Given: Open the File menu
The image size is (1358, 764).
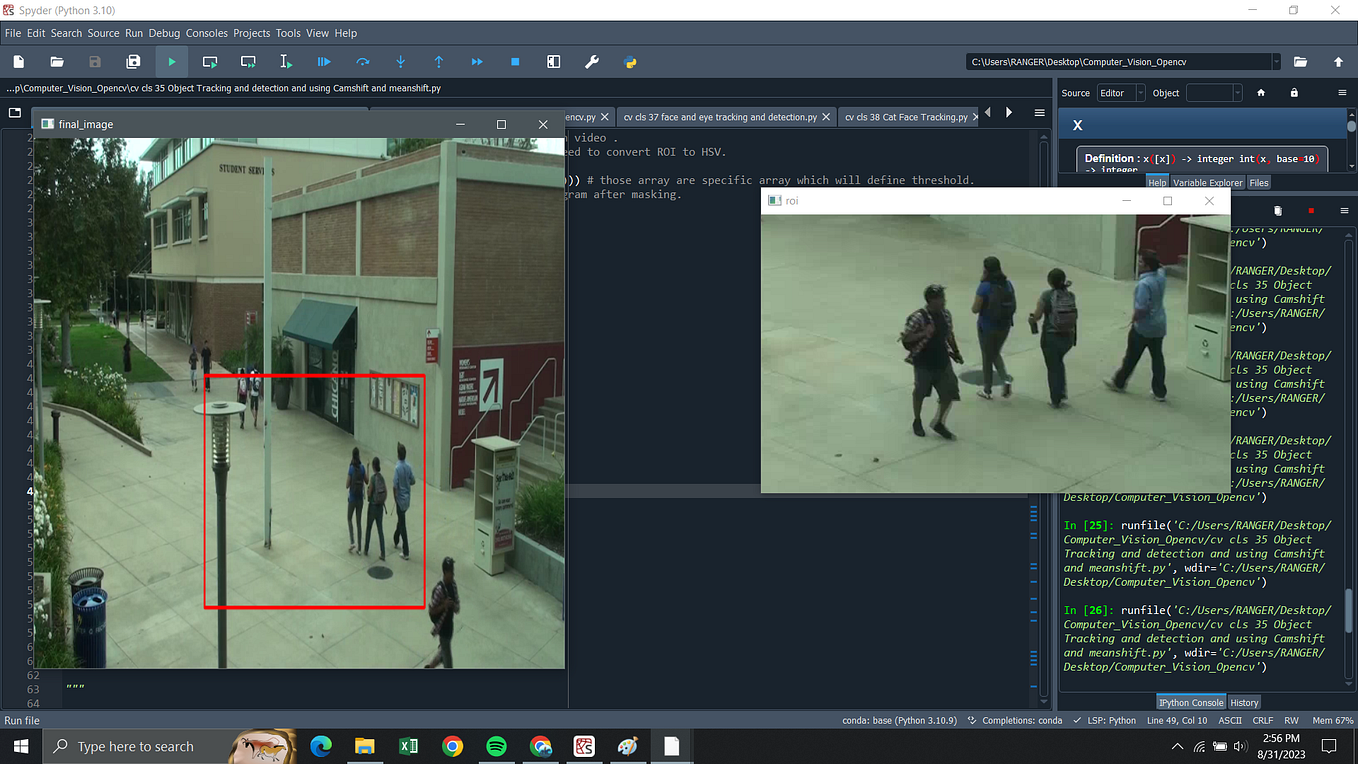Looking at the screenshot, I should click(x=13, y=33).
